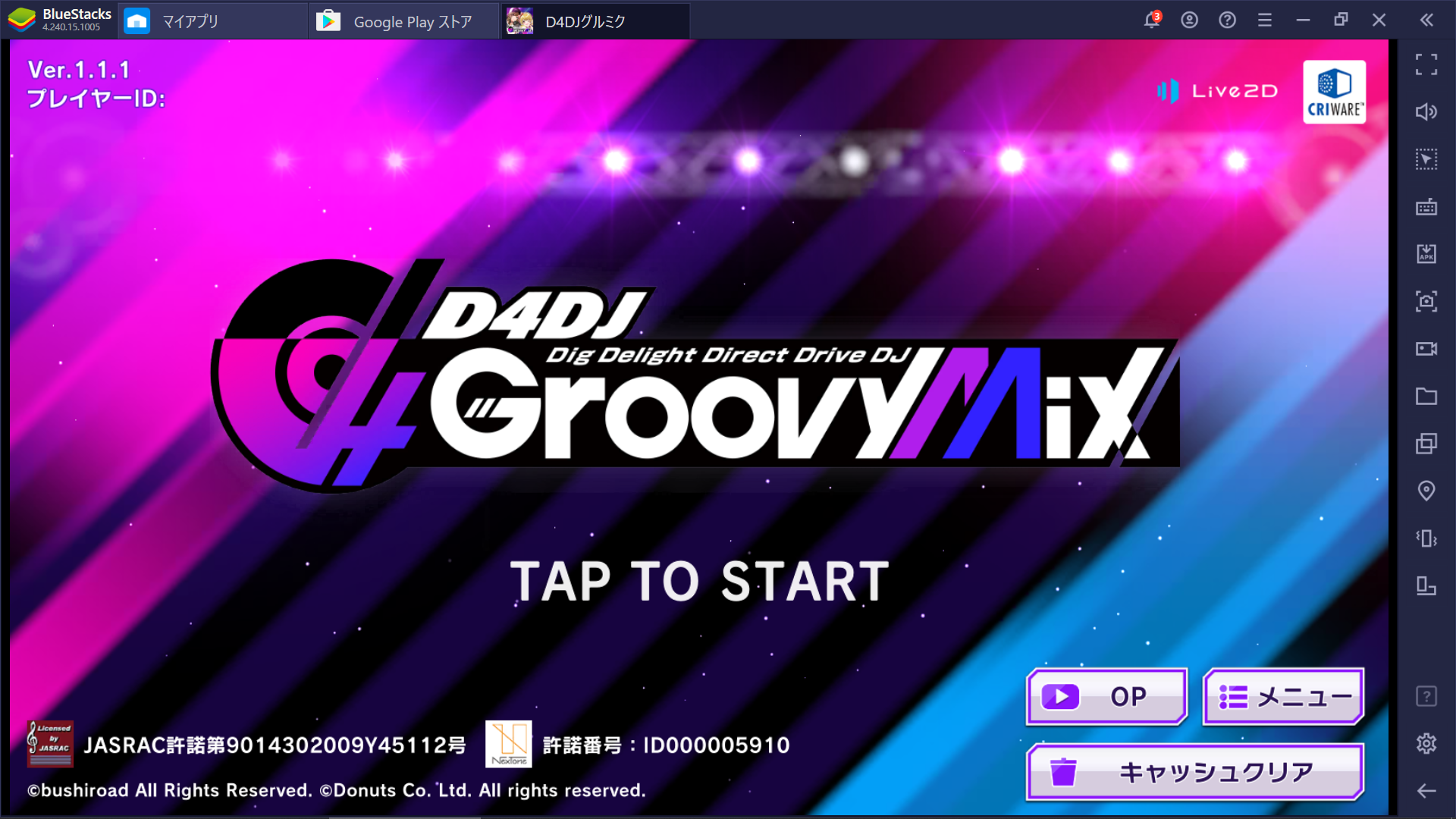Screen dimensions: 1456x819
Task: Open the BlueStacks account profile icon
Action: [x=1189, y=20]
